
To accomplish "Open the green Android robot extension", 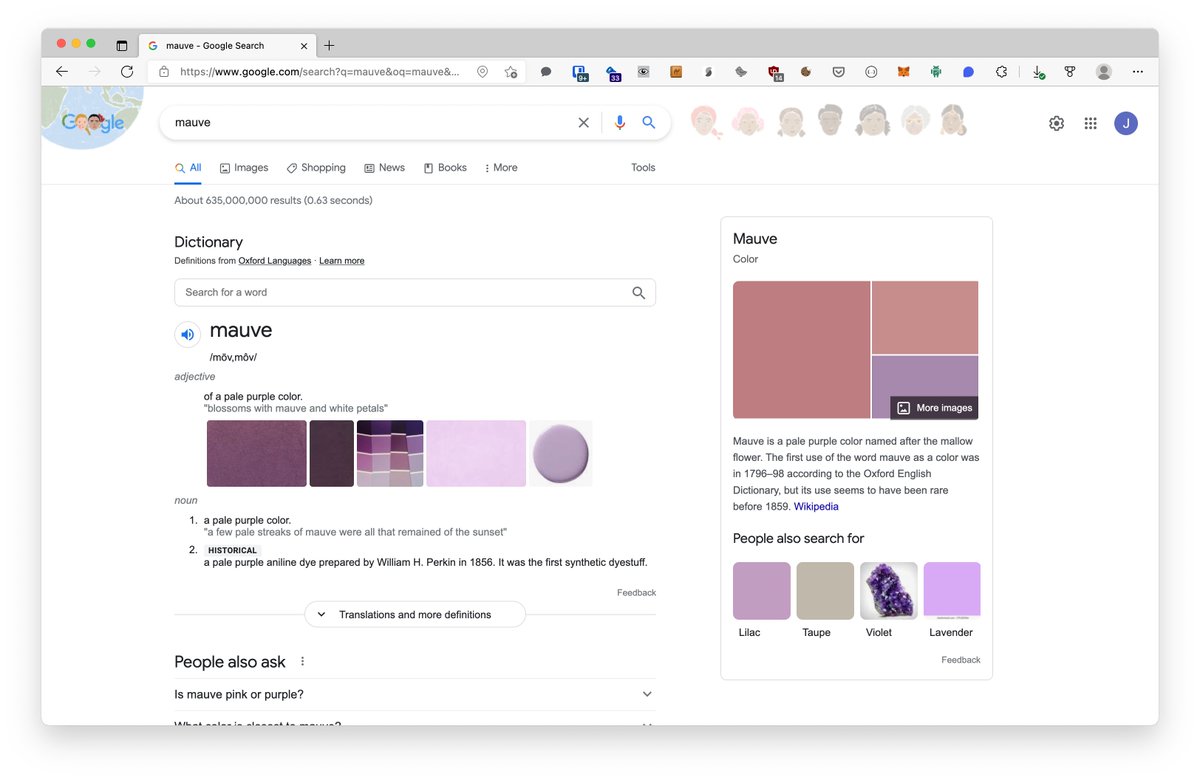I will pyautogui.click(x=936, y=72).
